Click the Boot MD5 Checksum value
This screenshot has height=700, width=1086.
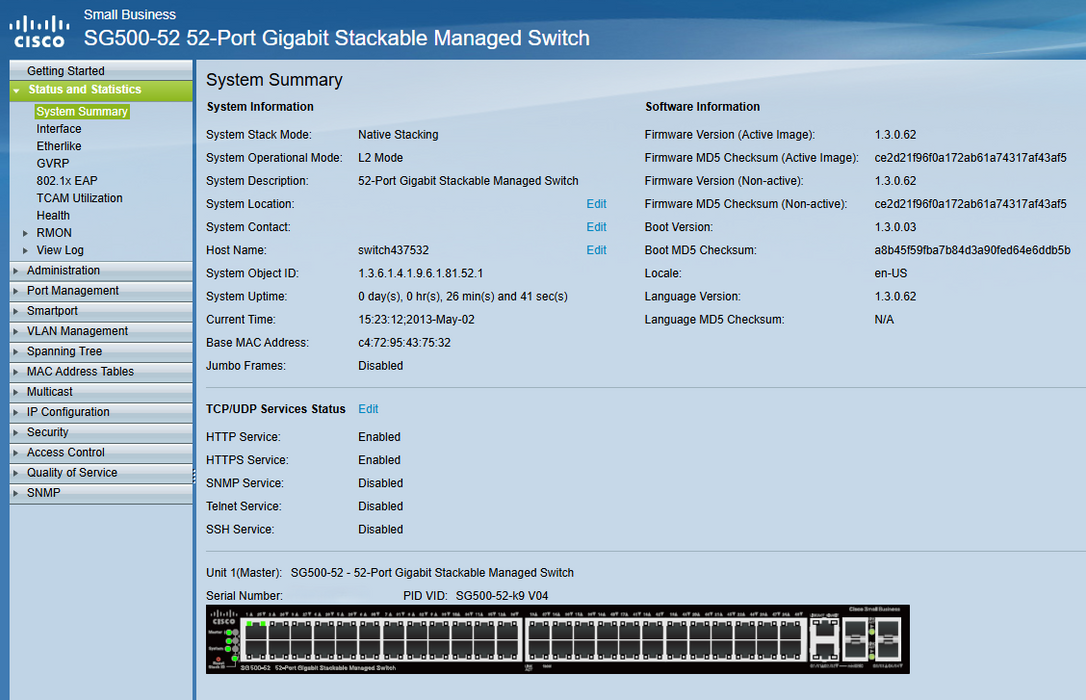point(972,250)
